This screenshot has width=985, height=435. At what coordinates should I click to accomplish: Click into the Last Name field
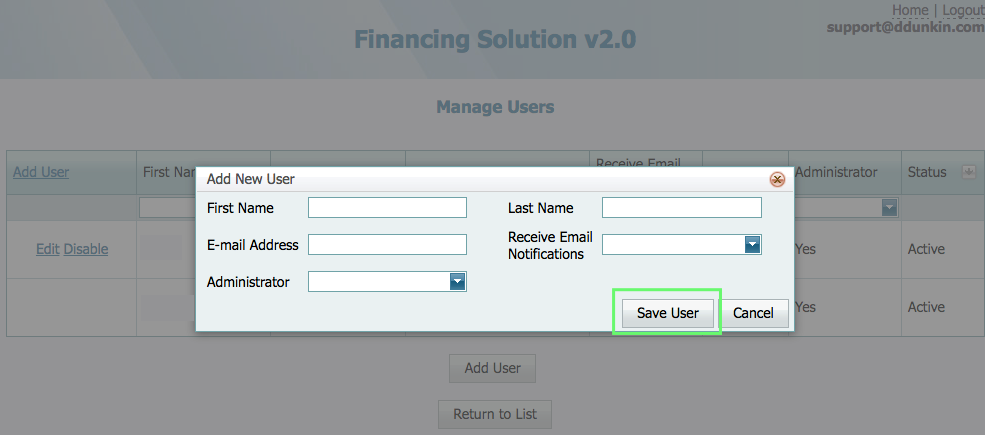click(681, 208)
